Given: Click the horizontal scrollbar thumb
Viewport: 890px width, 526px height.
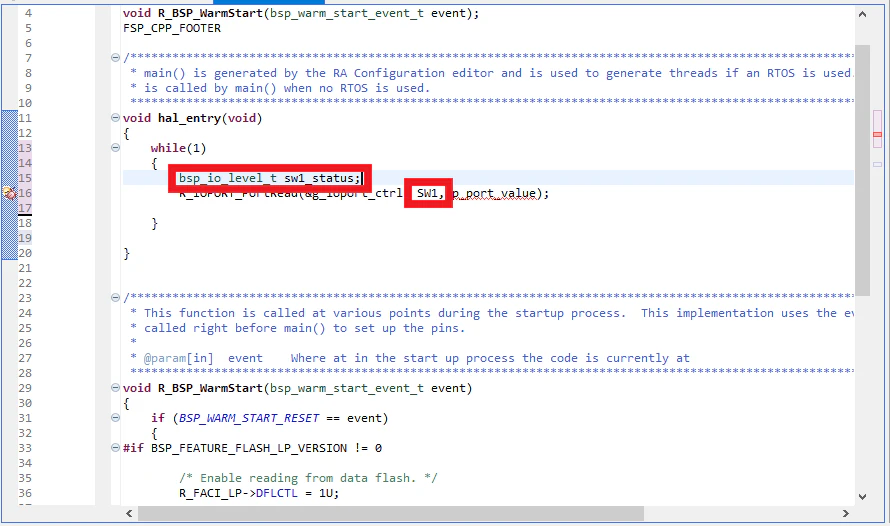Looking at the screenshot, I should click(x=391, y=514).
